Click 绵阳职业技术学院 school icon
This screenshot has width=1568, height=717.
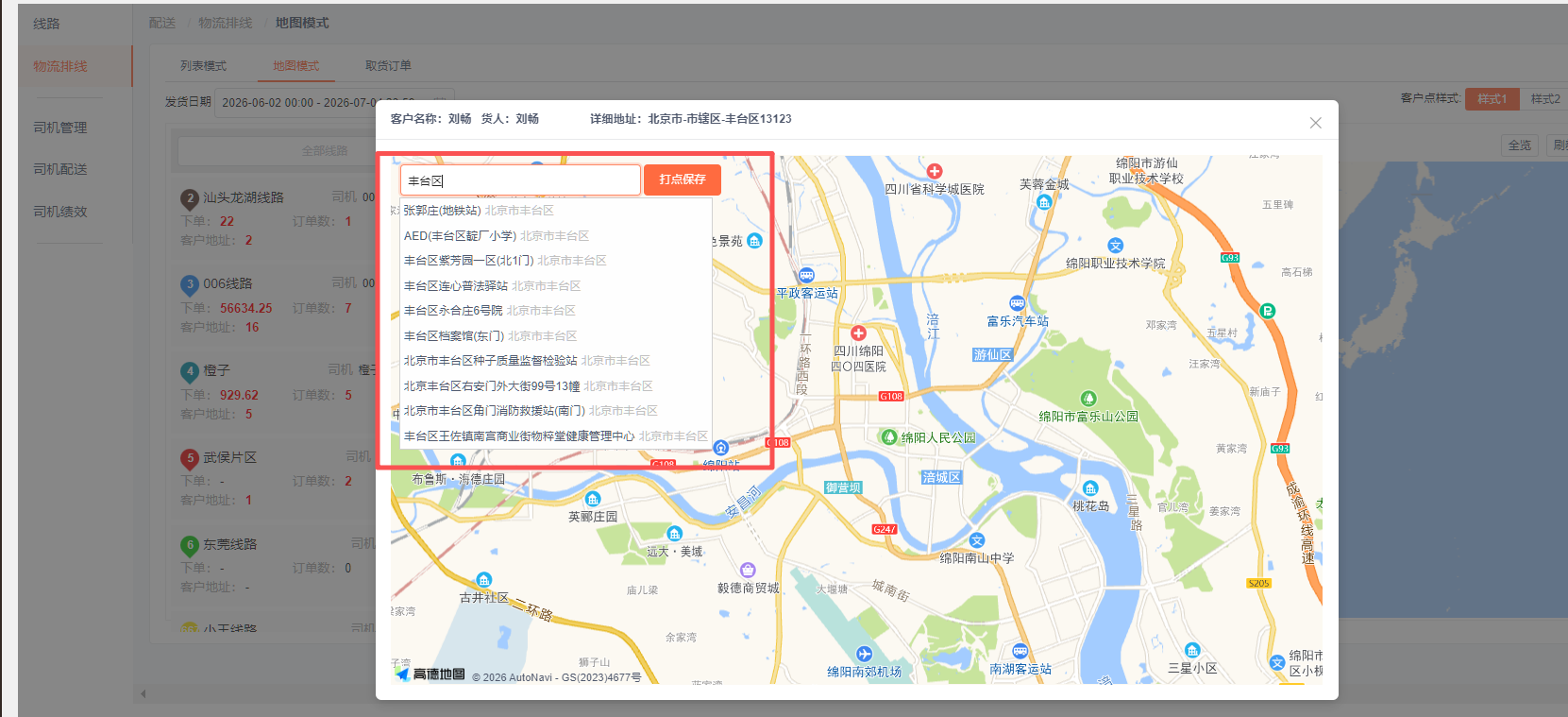pyautogui.click(x=1115, y=246)
